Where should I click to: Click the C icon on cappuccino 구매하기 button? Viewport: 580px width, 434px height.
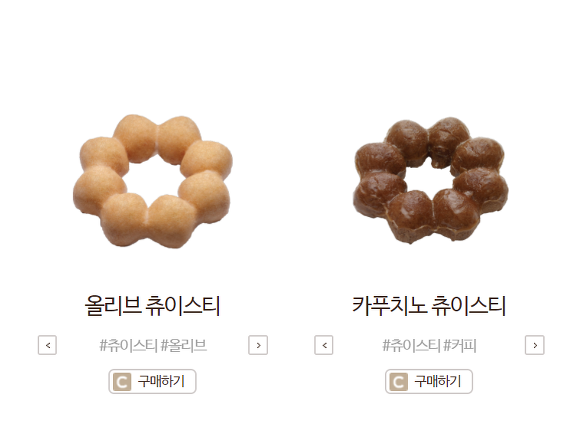point(399,381)
